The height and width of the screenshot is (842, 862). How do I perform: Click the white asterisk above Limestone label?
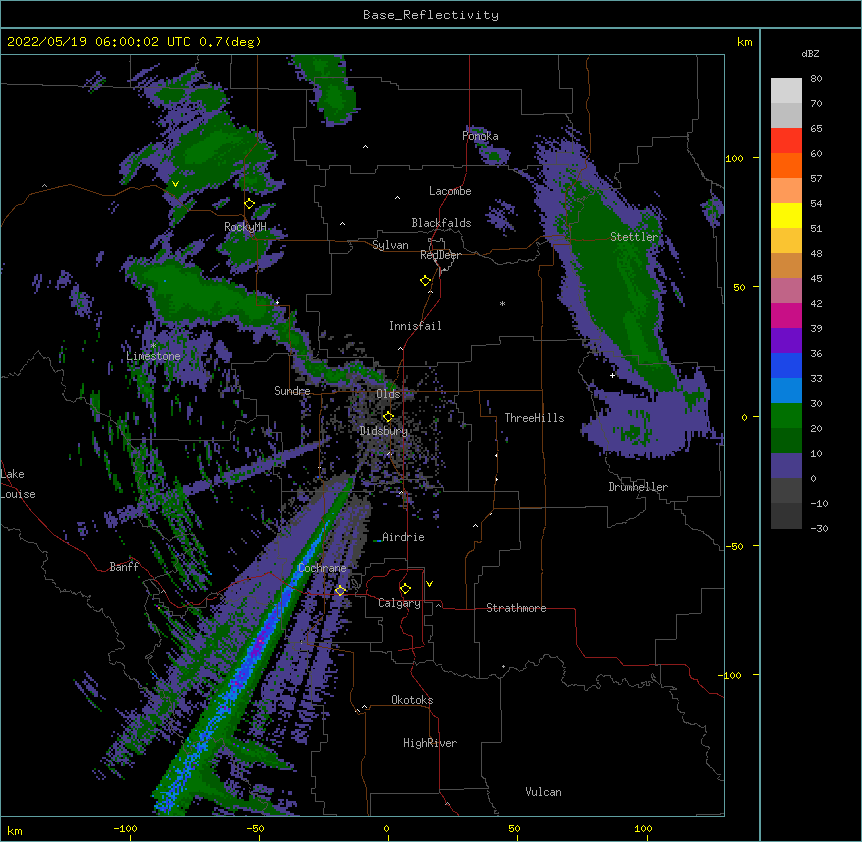coord(153,346)
